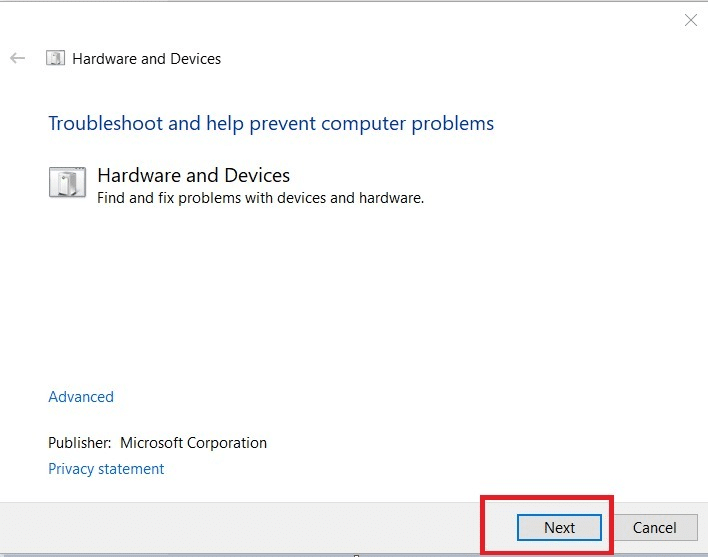Image resolution: width=708 pixels, height=557 pixels.
Task: Click the "Hardware and Devices" window title text
Action: pyautogui.click(x=147, y=59)
